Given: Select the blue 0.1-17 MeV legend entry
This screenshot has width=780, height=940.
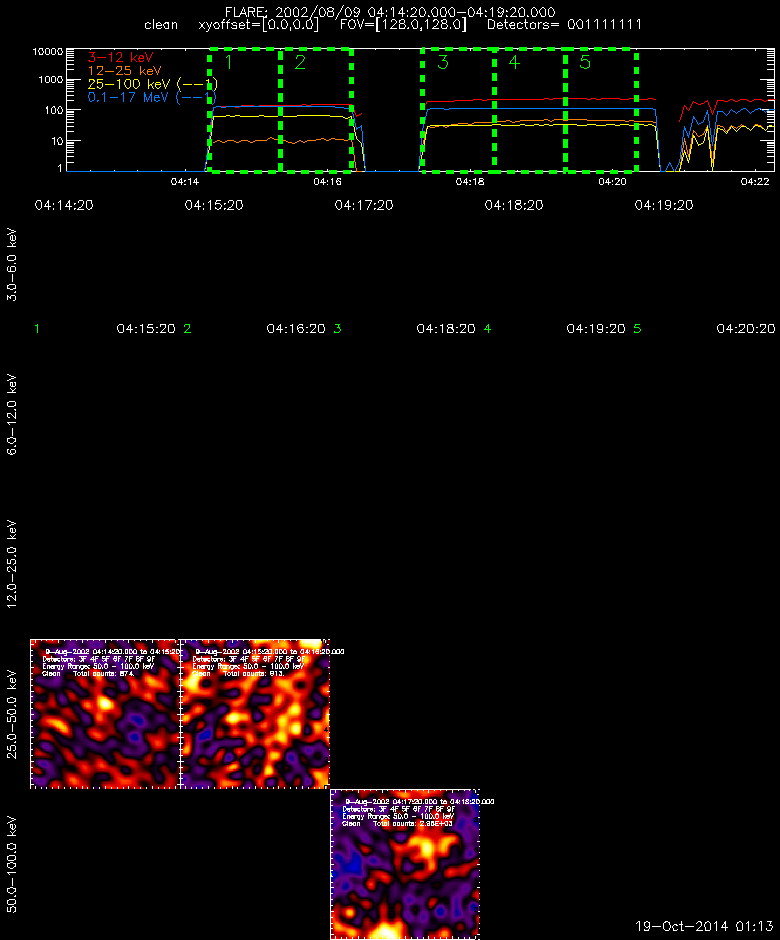Looking at the screenshot, I should (x=152, y=97).
